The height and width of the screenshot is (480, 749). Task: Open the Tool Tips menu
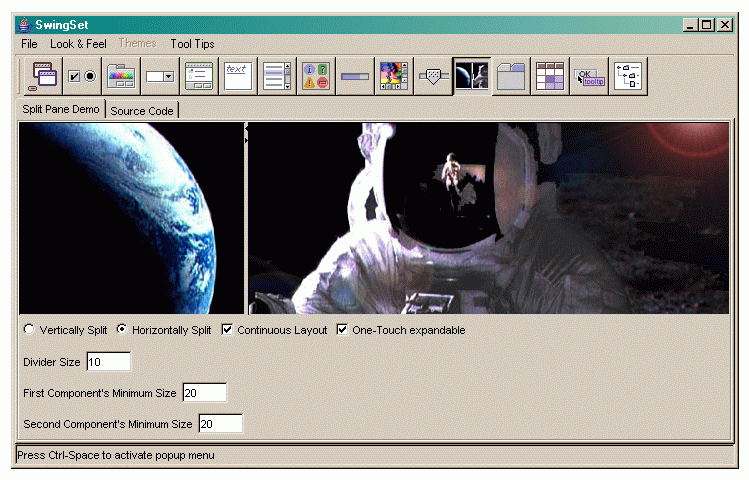coord(193,44)
